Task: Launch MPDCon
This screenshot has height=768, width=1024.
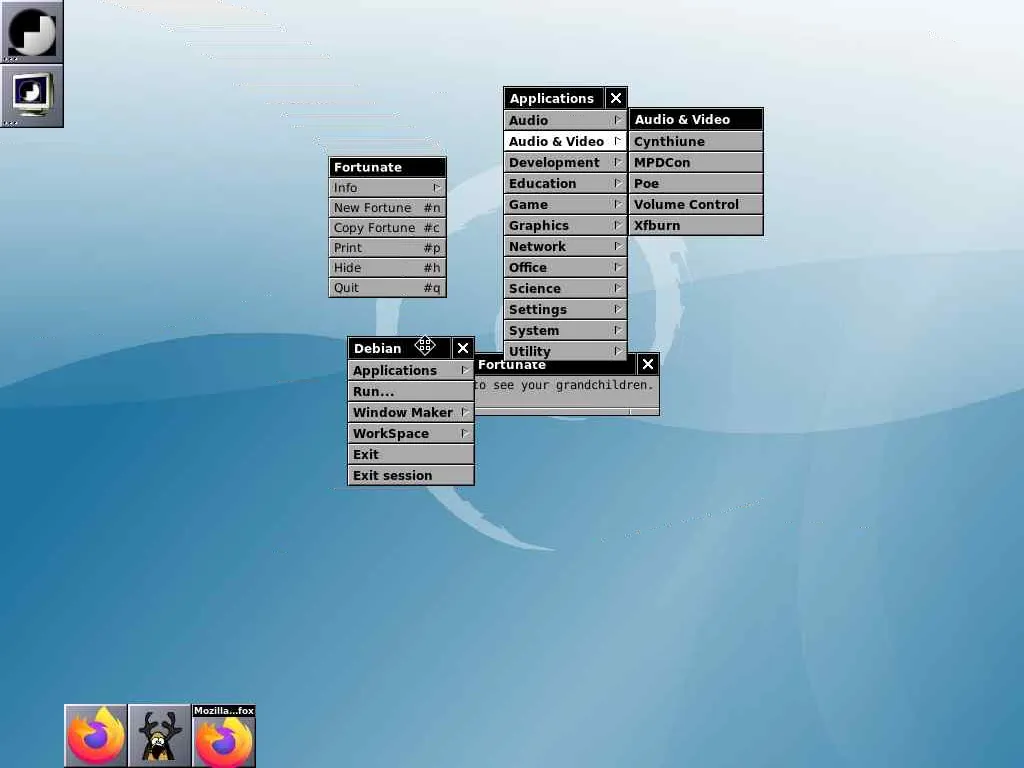Action: coord(696,162)
